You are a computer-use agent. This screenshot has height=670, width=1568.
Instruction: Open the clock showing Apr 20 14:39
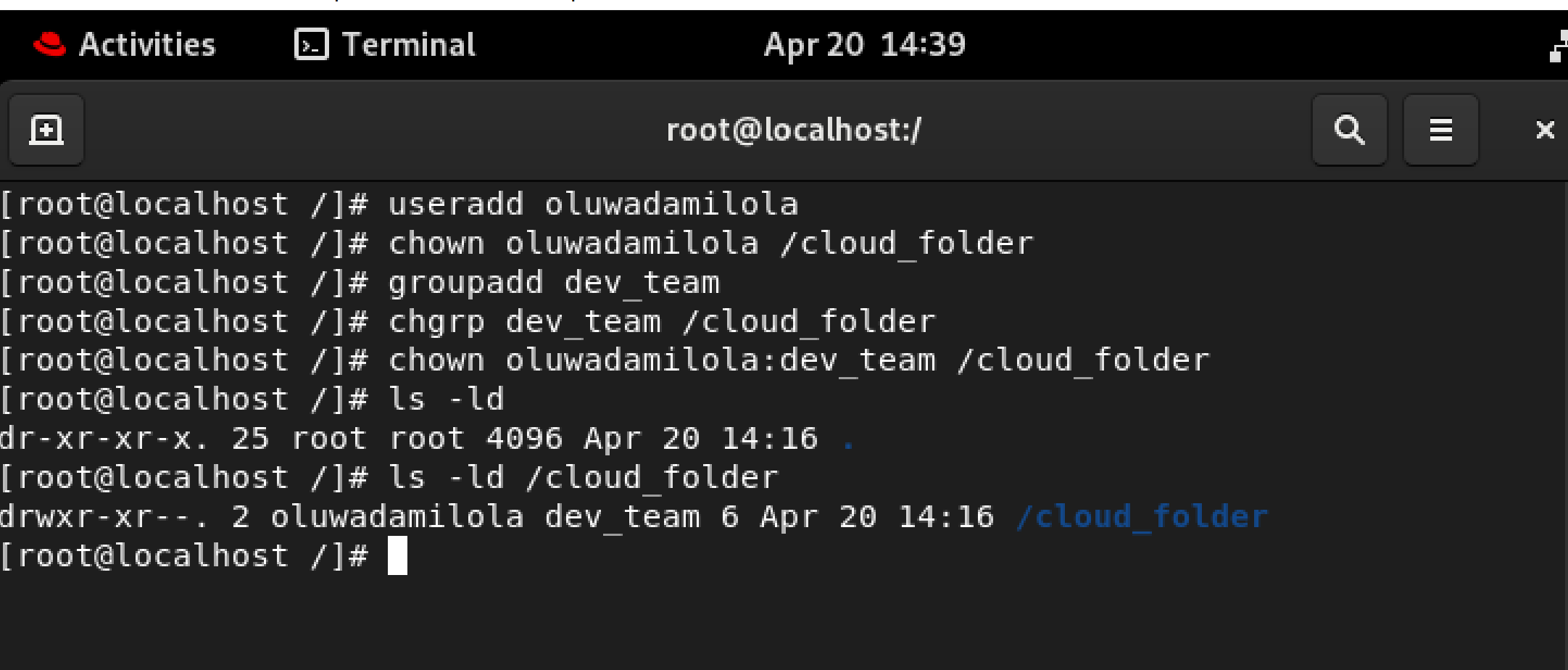(x=865, y=45)
